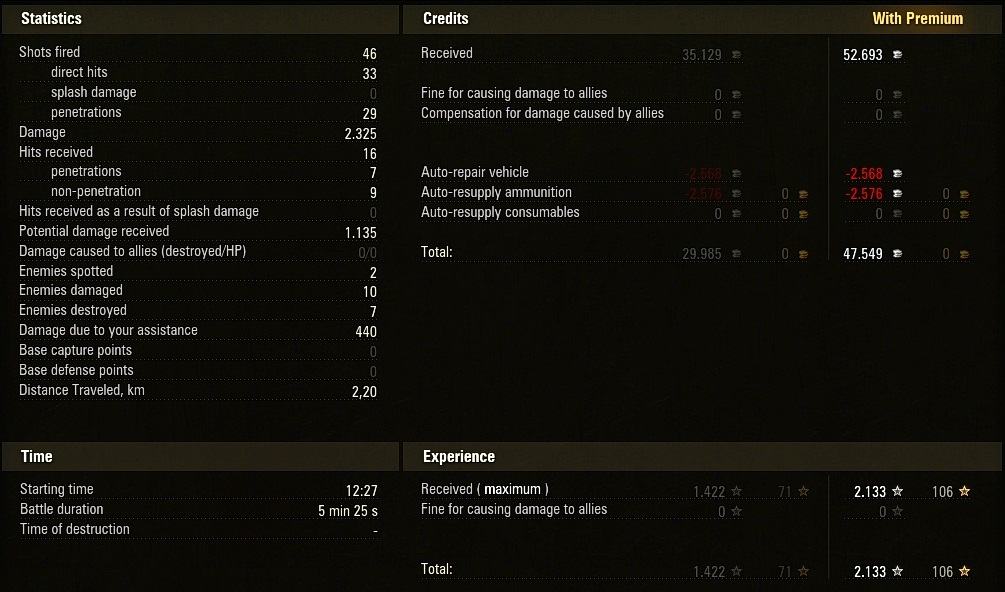This screenshot has height=592, width=1005.
Task: Click the Shots fired statistic row
Action: (197, 53)
